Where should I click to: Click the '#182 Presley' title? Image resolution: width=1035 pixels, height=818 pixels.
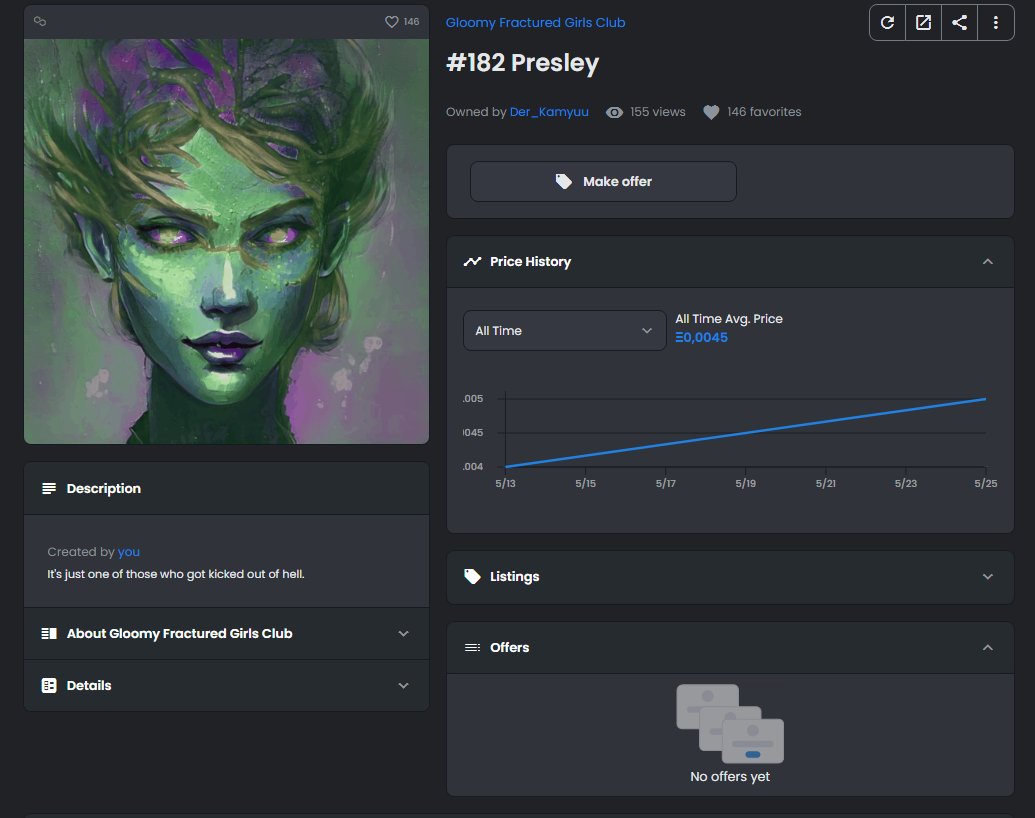pyautogui.click(x=522, y=63)
